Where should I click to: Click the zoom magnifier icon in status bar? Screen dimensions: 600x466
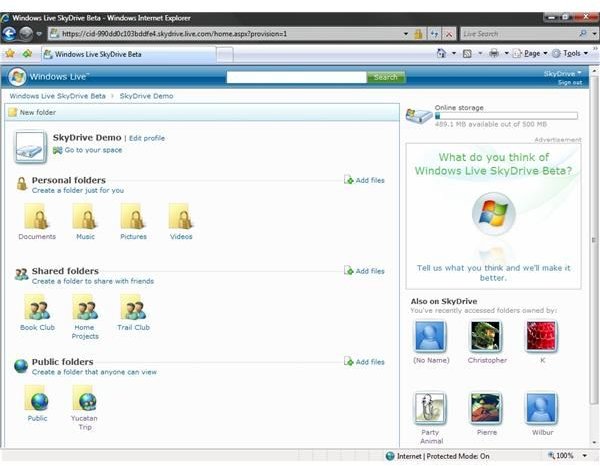tap(551, 455)
